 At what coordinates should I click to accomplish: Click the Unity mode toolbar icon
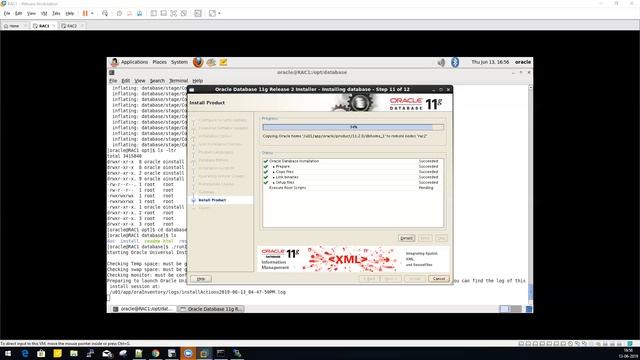coord(184,13)
